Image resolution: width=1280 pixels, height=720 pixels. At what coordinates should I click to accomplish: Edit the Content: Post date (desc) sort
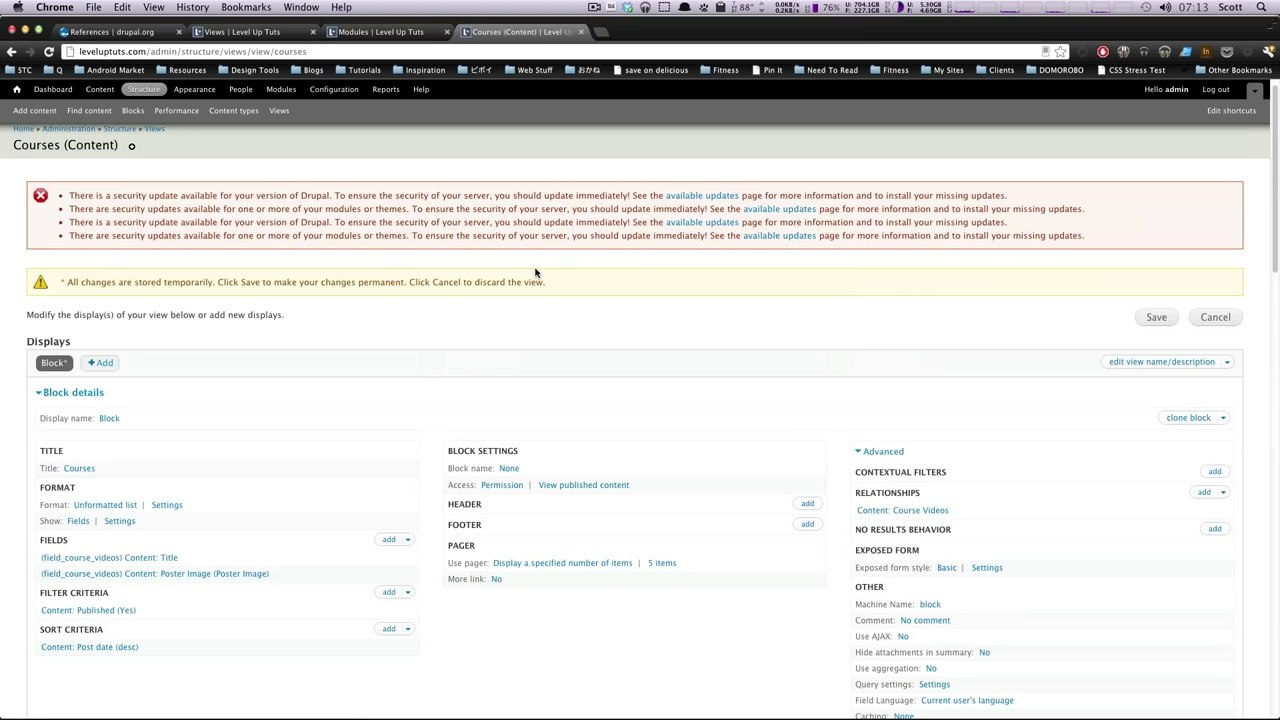(89, 647)
